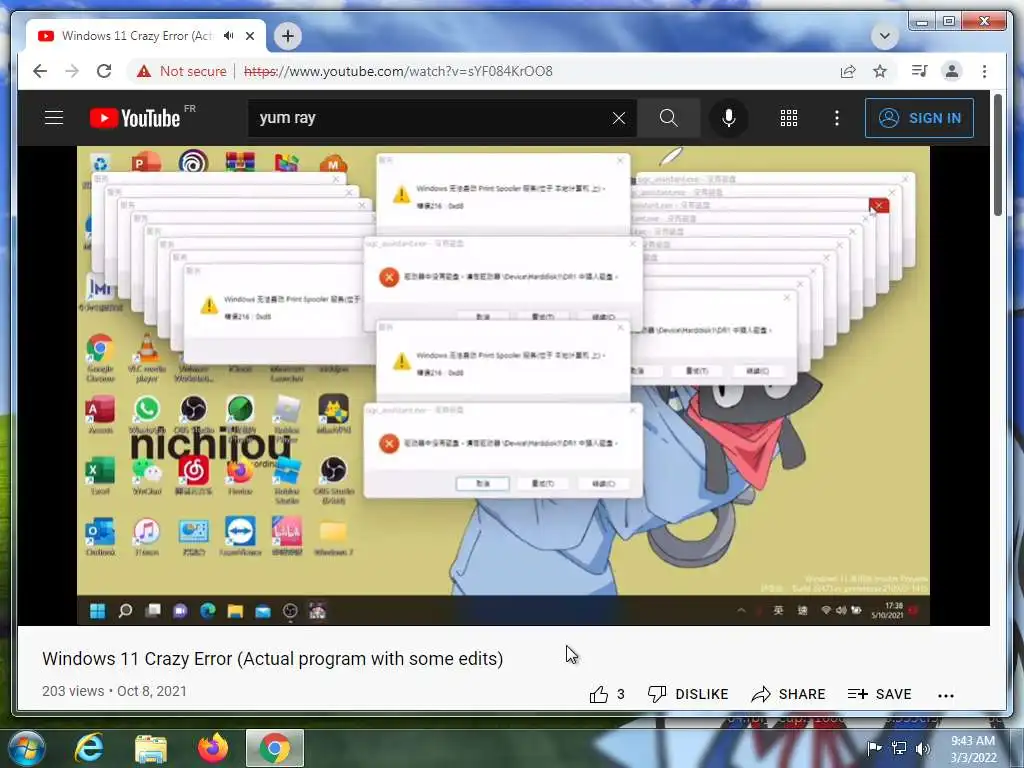Open the YouTube apps grid
Screen dimensions: 1024x768
click(788, 118)
